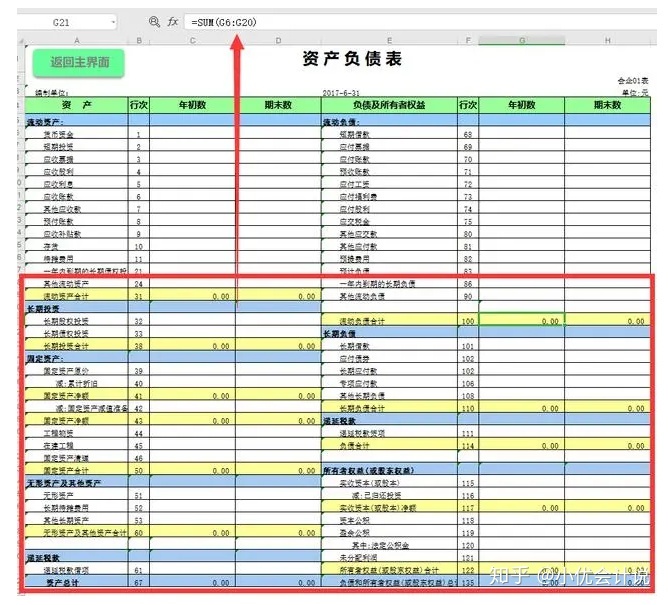Click the blue 固定资产: section header
Image resolution: width=668 pixels, height=605 pixels.
[x=77, y=359]
